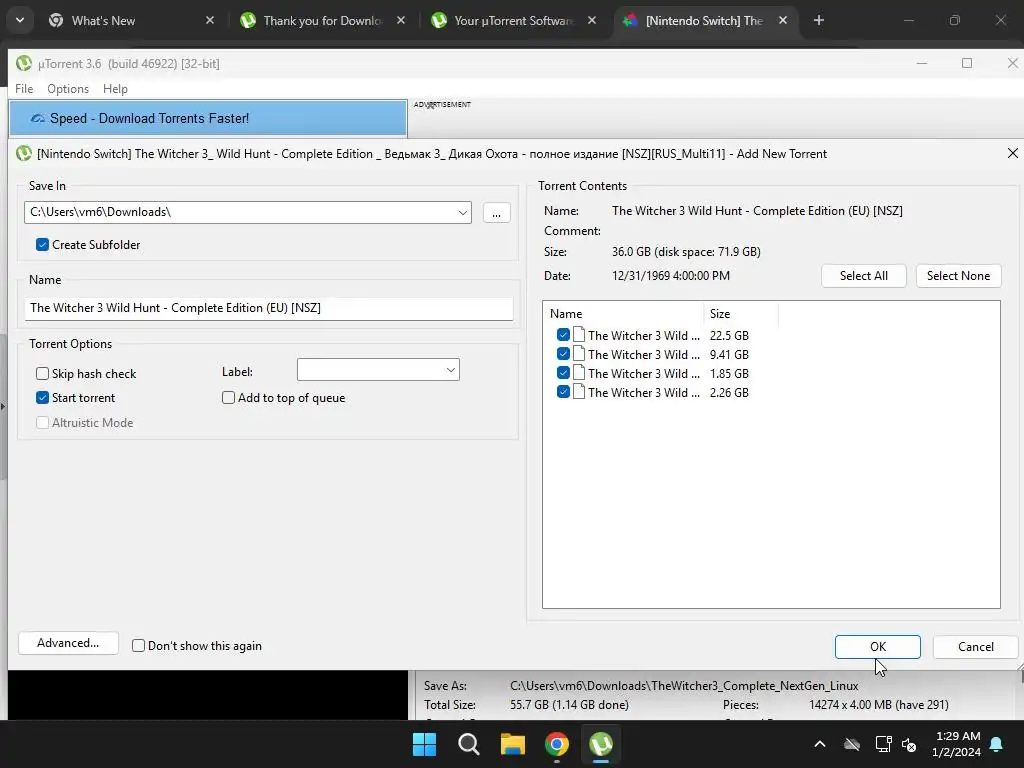Image resolution: width=1024 pixels, height=768 pixels.
Task: Expand the Save In path dropdown
Action: 462,212
